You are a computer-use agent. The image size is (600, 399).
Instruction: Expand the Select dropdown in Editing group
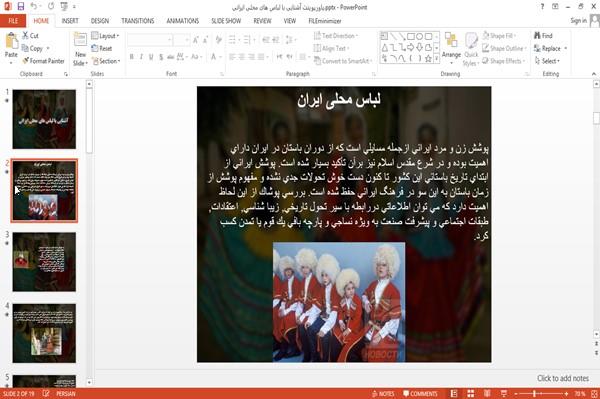pyautogui.click(x=547, y=61)
